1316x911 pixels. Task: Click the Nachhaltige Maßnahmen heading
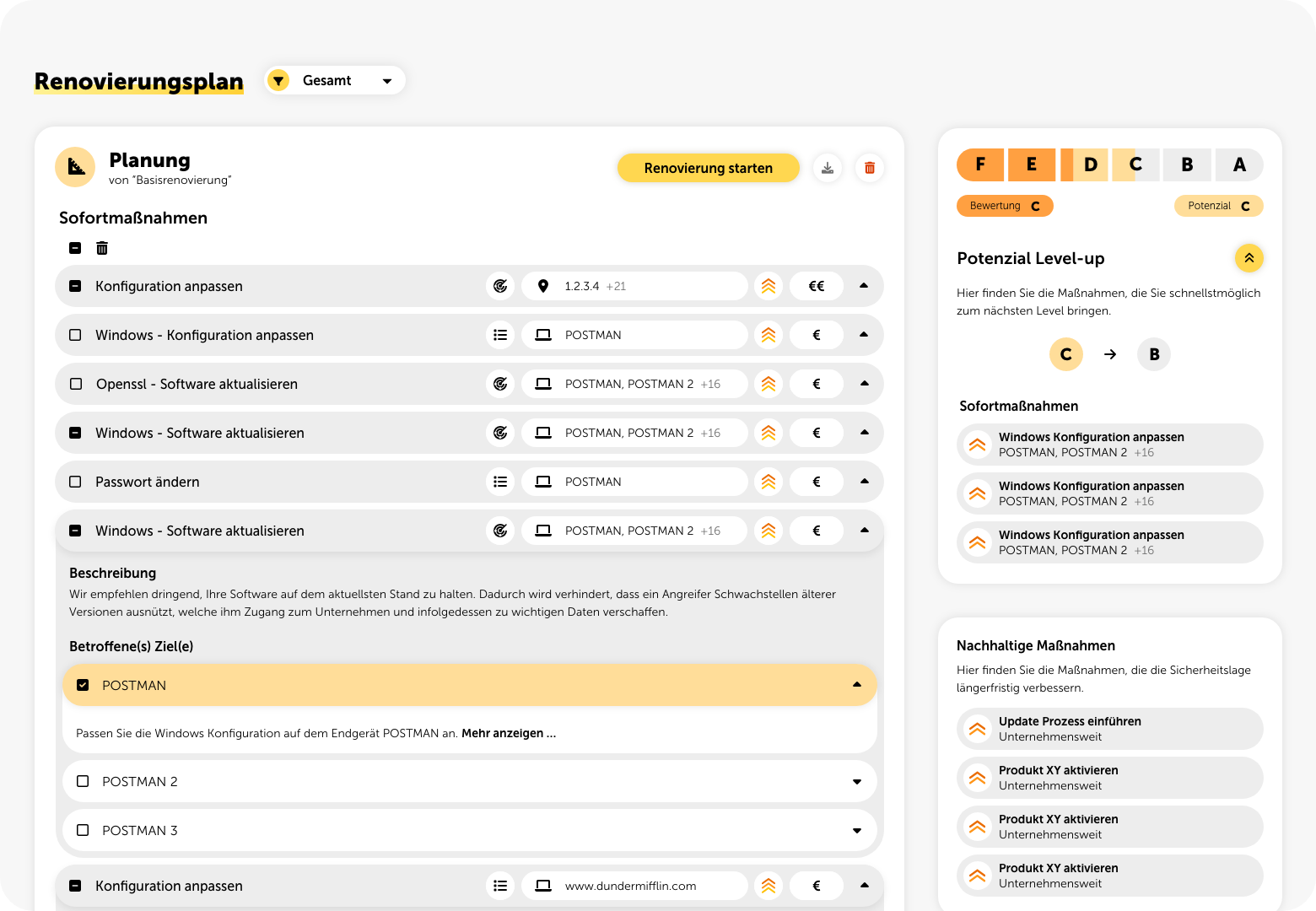pos(1036,645)
